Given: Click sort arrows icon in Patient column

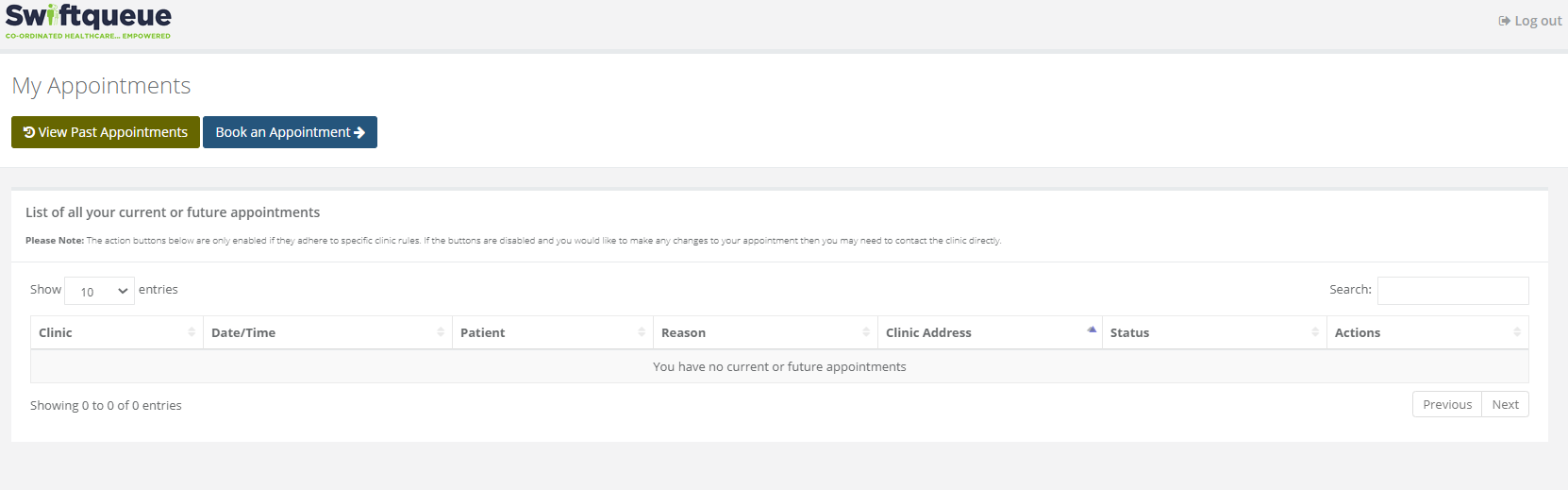Looking at the screenshot, I should [x=642, y=332].
